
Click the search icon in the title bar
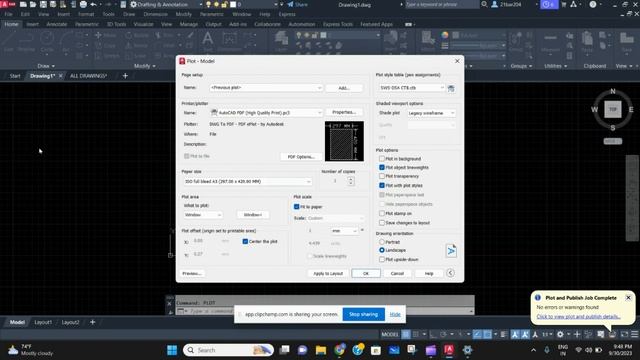(x=484, y=4)
